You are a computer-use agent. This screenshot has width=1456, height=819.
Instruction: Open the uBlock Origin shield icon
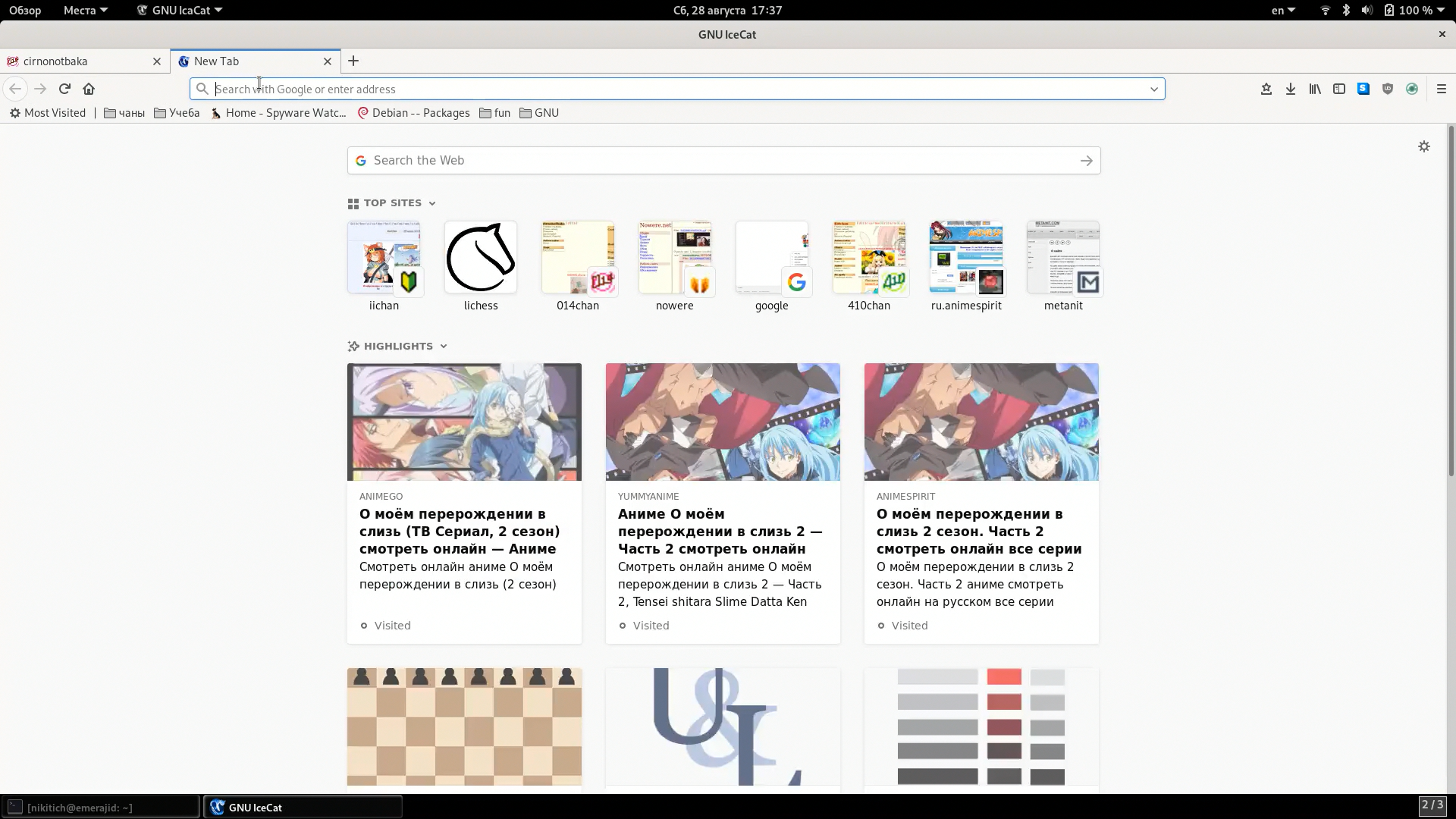point(1388,89)
